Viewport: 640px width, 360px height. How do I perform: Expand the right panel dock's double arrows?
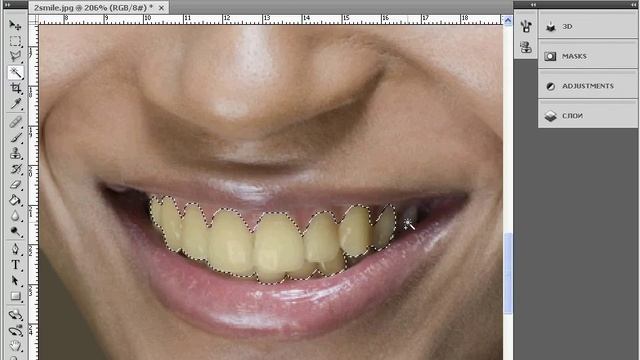pyautogui.click(x=633, y=4)
